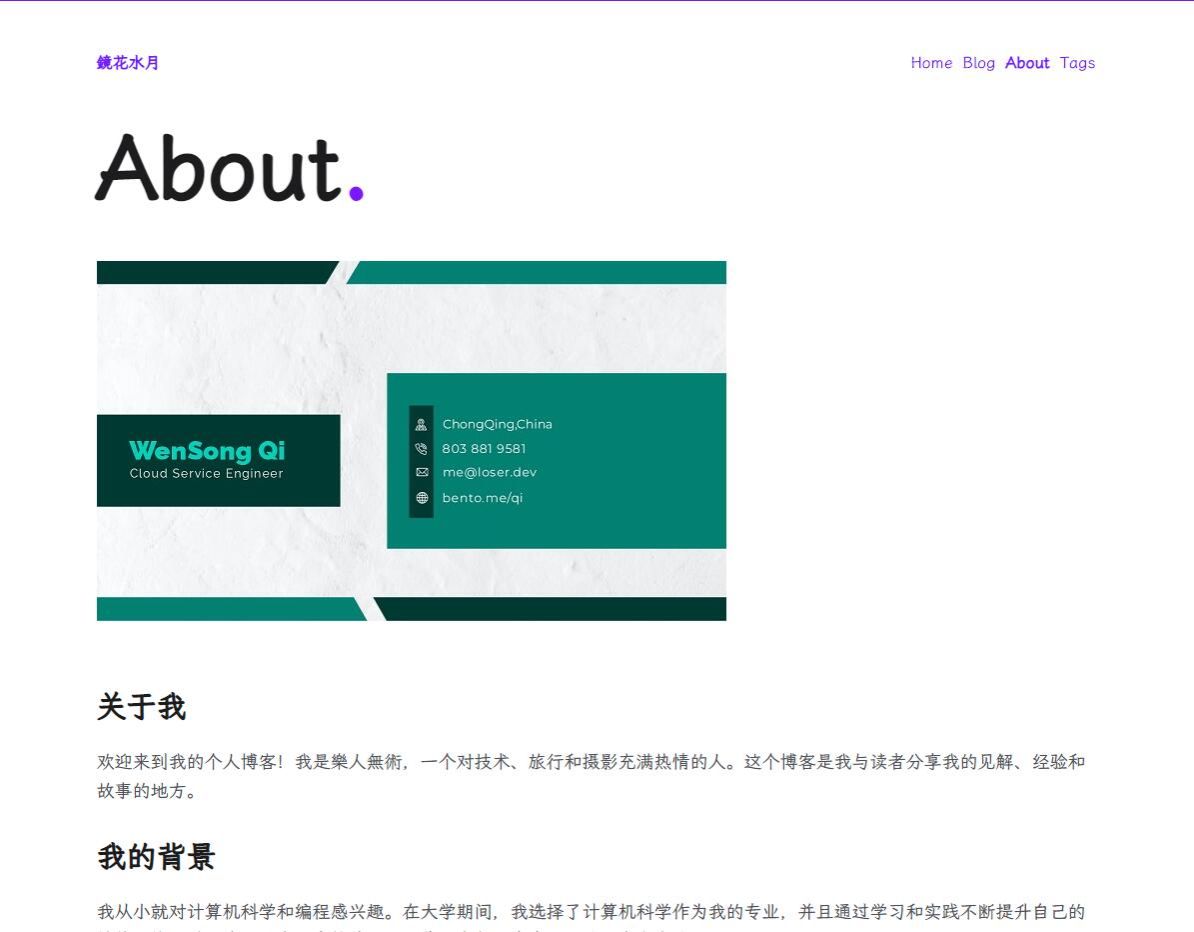The height and width of the screenshot is (932, 1194).
Task: Click the 我的背景 section heading
Action: click(x=156, y=857)
